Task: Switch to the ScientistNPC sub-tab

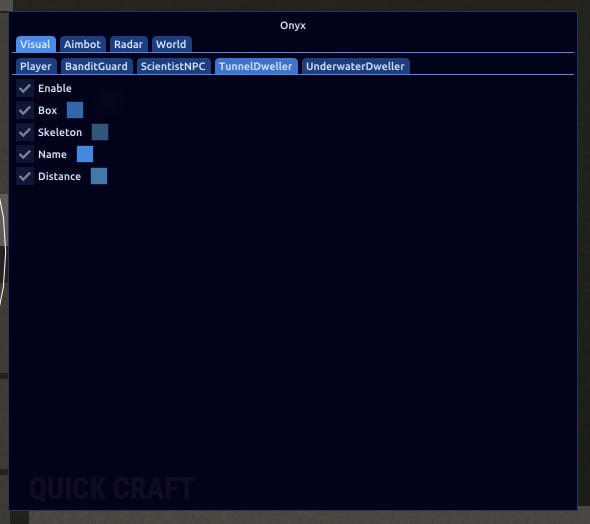Action: tap(173, 67)
